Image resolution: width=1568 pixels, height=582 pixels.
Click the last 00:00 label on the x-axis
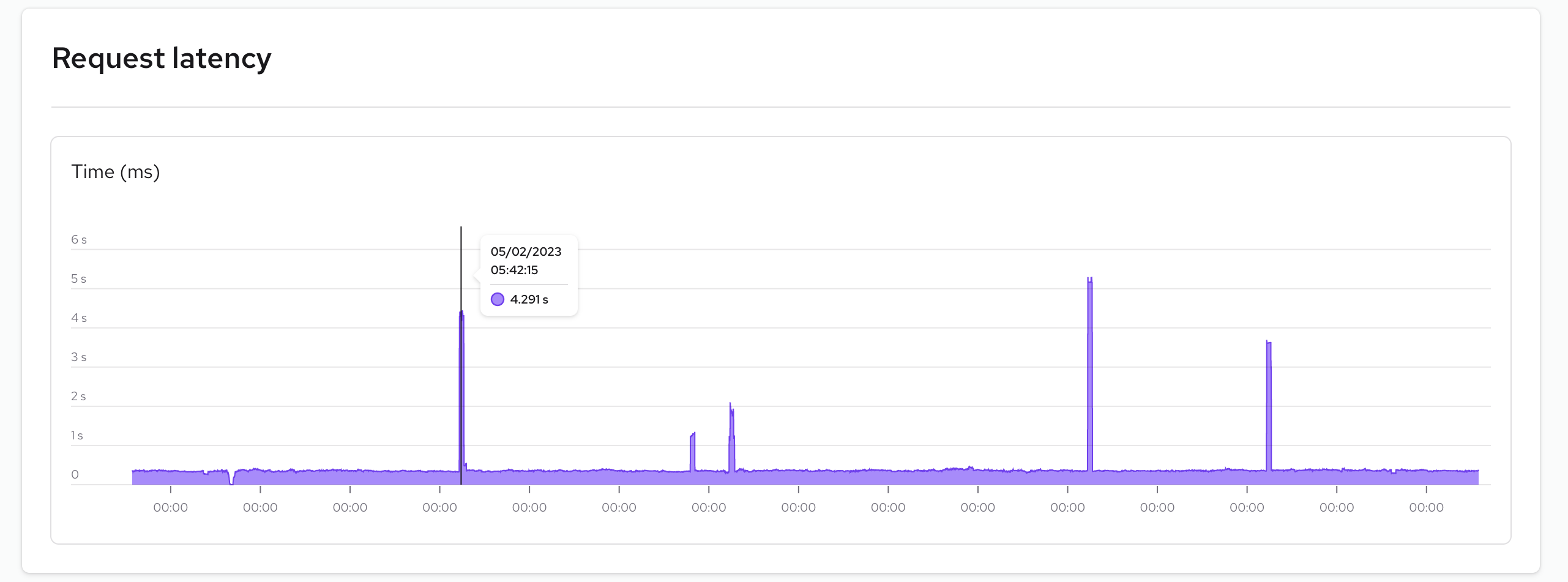pos(1427,507)
